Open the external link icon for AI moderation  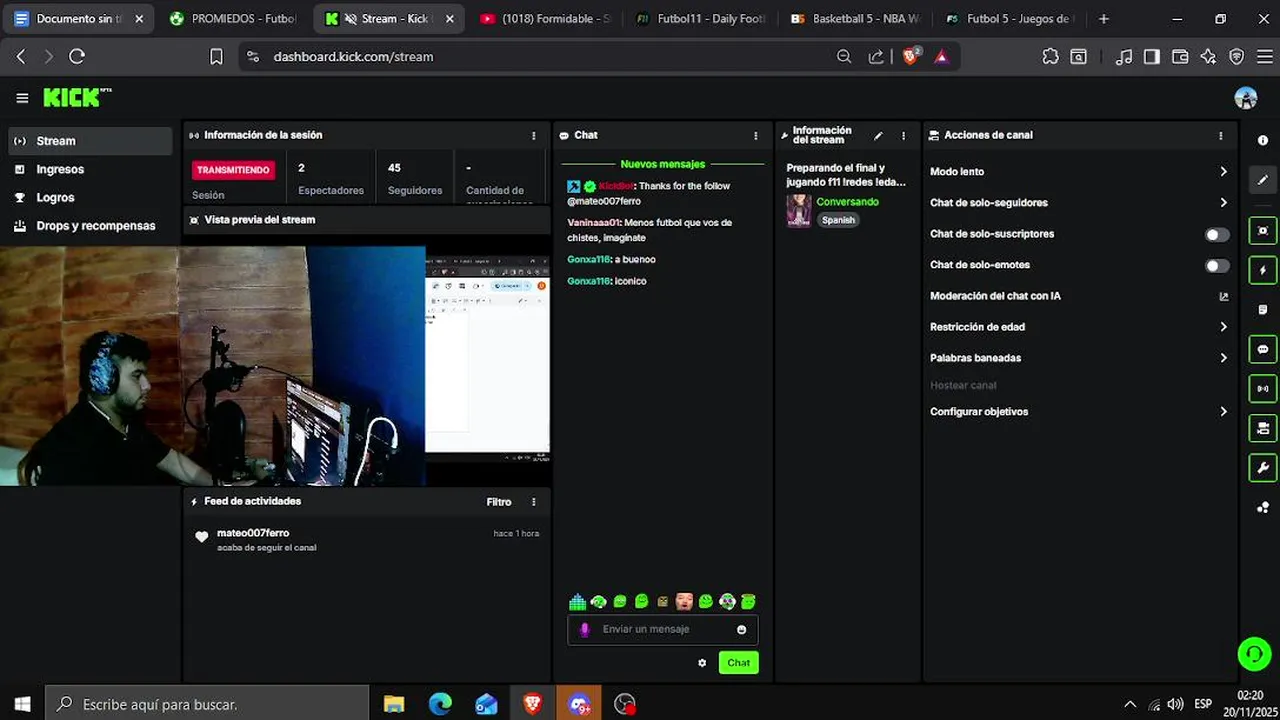coord(1223,296)
